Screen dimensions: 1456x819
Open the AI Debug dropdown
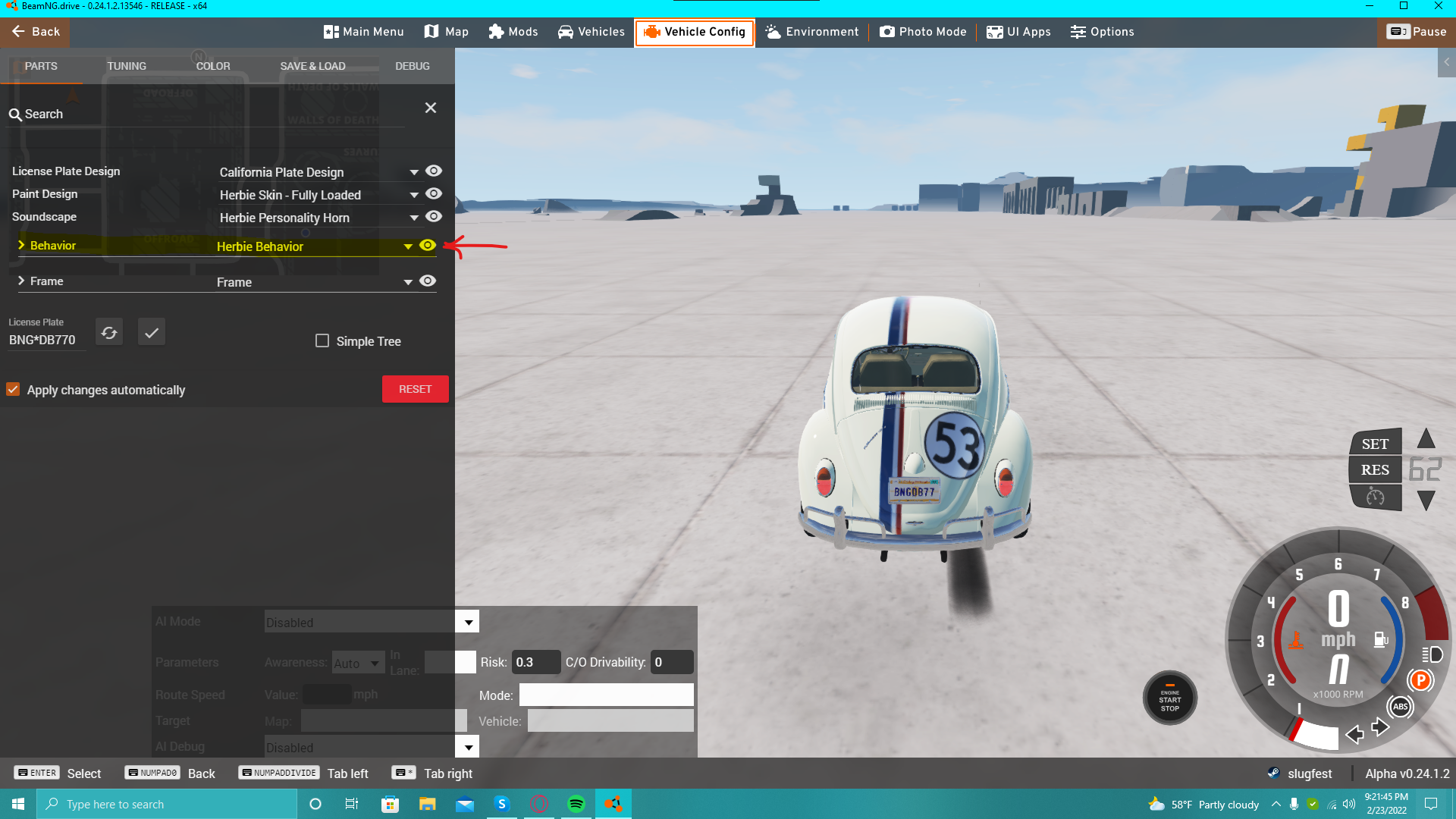coord(372,747)
